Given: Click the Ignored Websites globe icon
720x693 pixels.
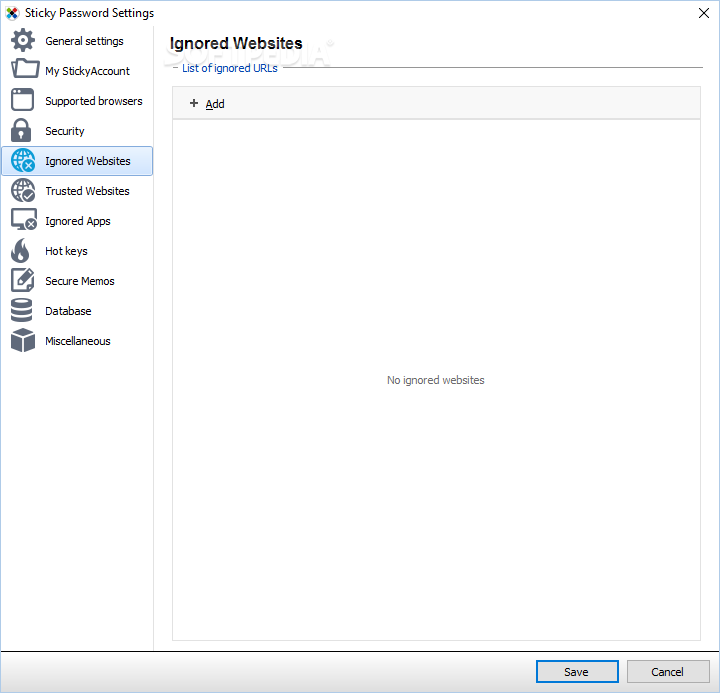Looking at the screenshot, I should pos(23,160).
